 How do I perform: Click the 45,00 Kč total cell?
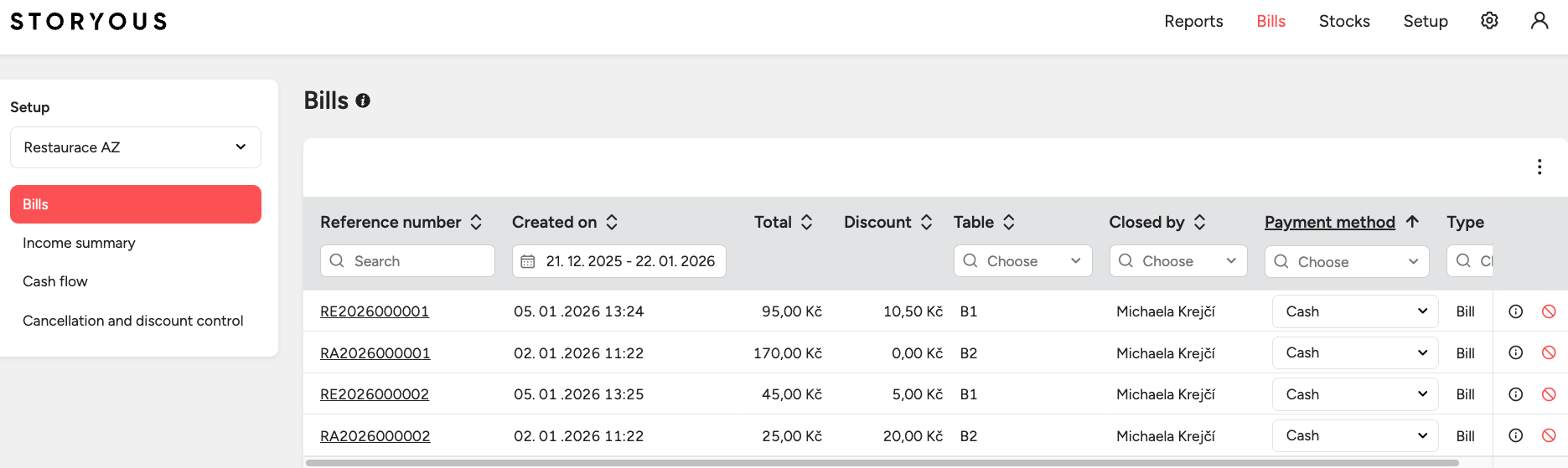792,394
